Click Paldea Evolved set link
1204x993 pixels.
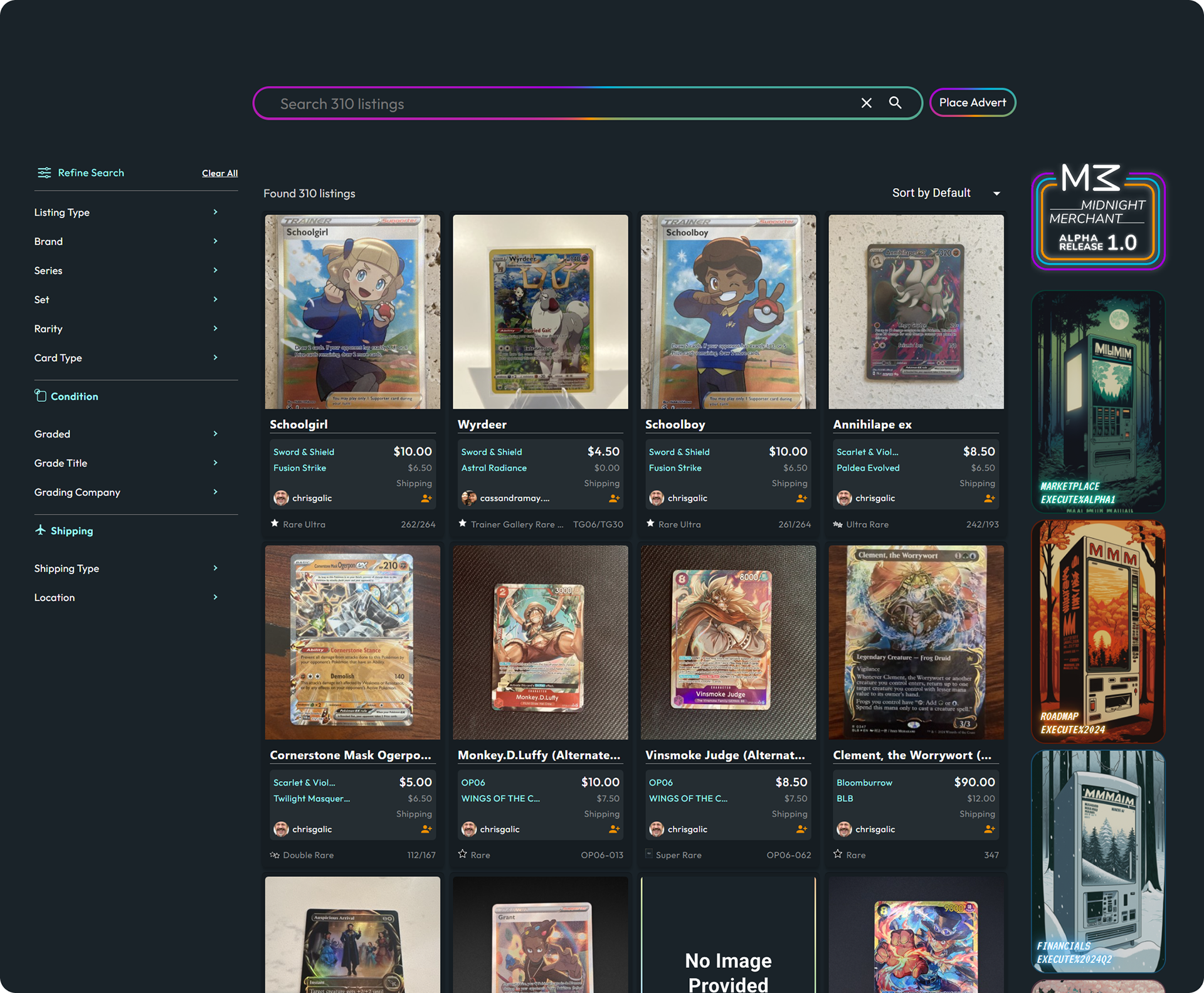pyautogui.click(x=868, y=468)
